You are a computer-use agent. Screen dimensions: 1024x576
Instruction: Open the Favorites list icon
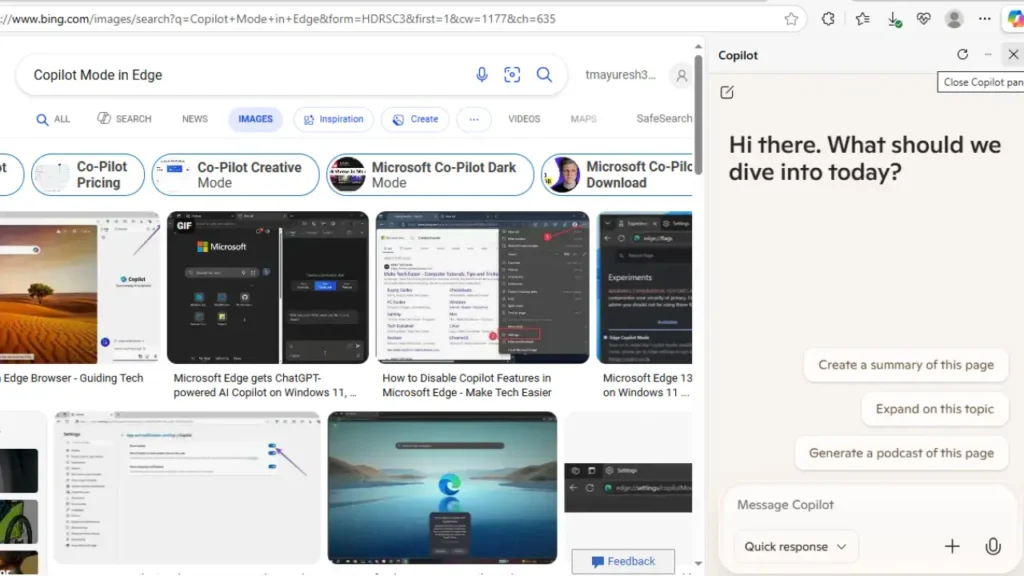863,19
